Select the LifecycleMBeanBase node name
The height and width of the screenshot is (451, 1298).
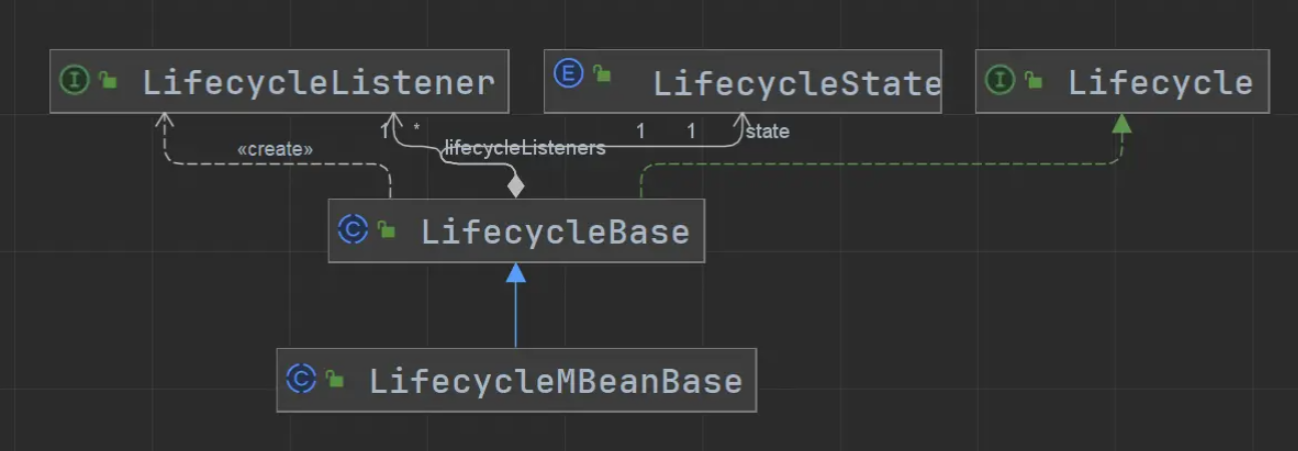pyautogui.click(x=555, y=381)
